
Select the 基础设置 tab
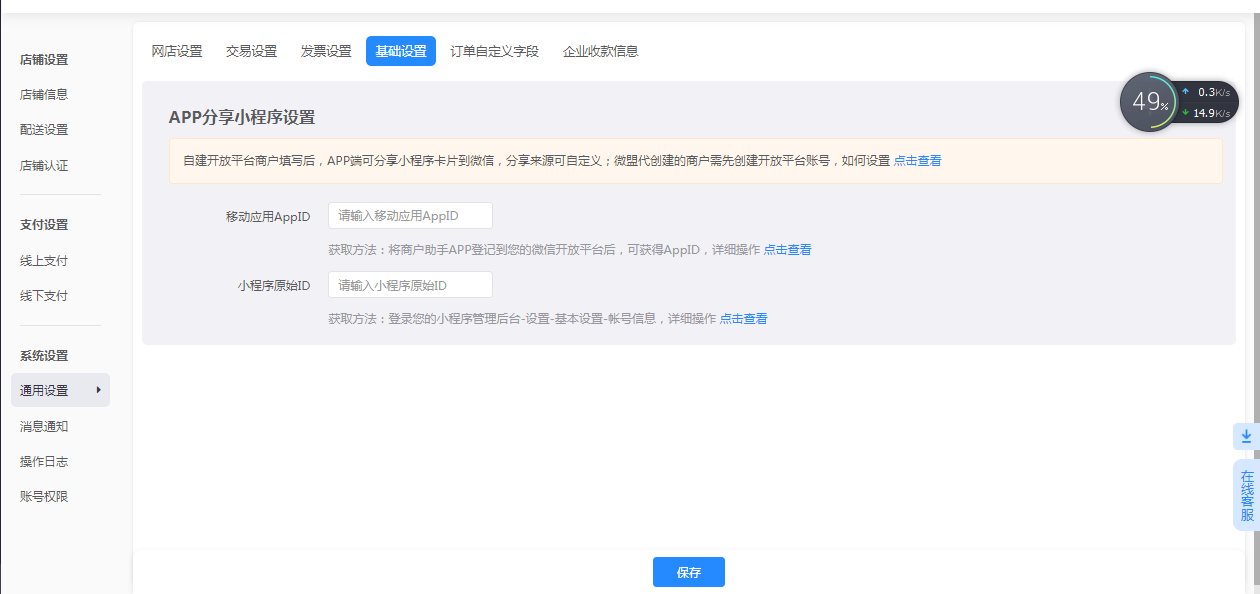pos(400,51)
